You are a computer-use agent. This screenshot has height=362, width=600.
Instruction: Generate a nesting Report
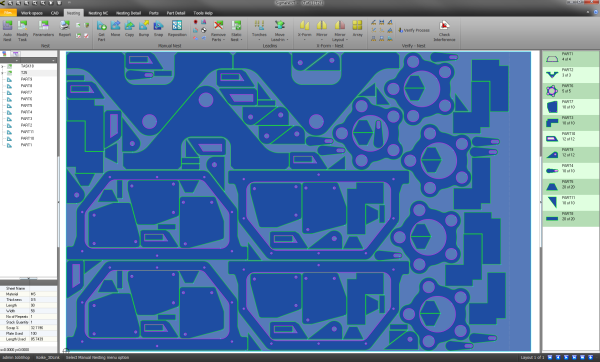pos(65,29)
